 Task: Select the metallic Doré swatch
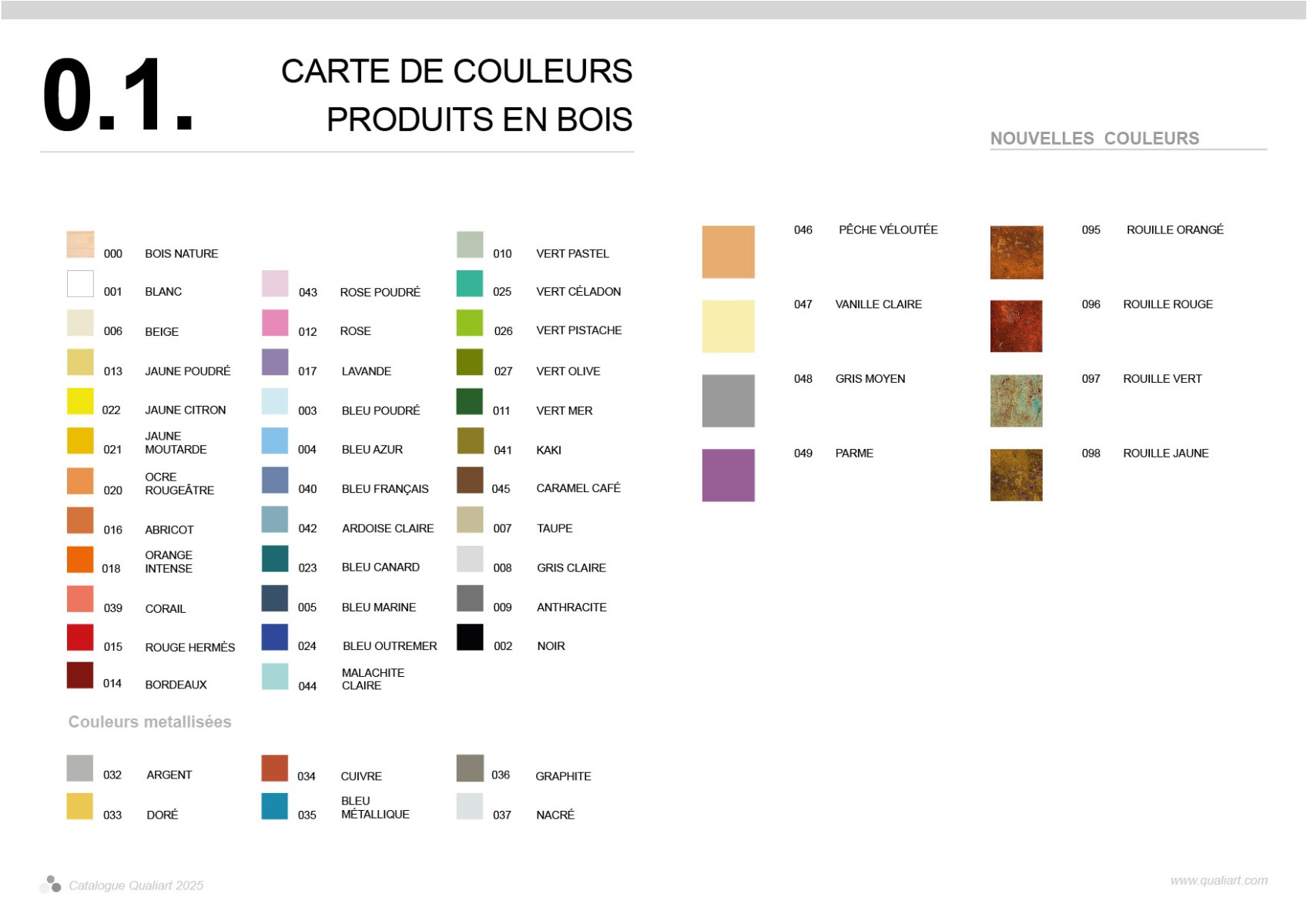80,806
